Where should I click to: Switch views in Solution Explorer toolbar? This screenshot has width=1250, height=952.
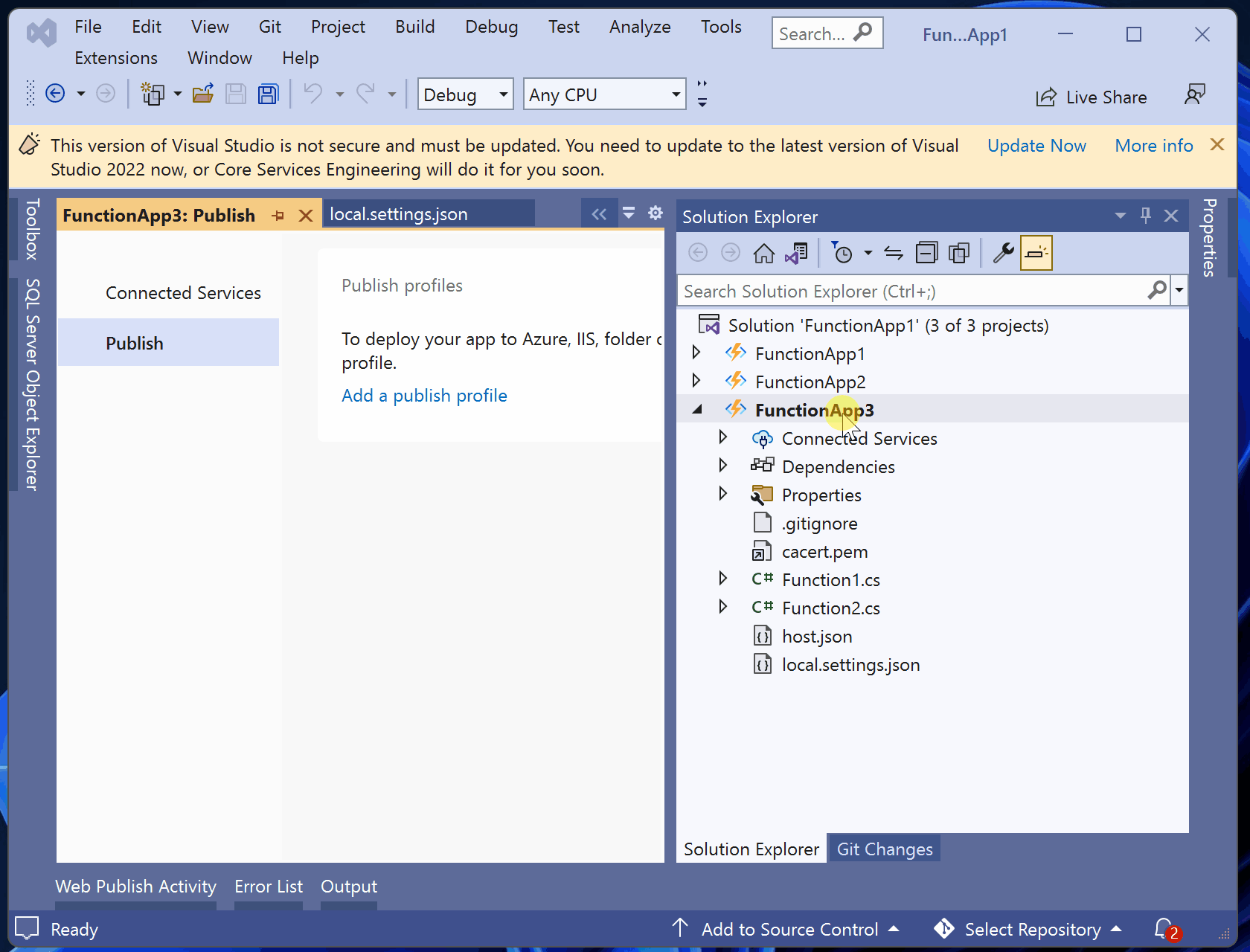point(796,254)
